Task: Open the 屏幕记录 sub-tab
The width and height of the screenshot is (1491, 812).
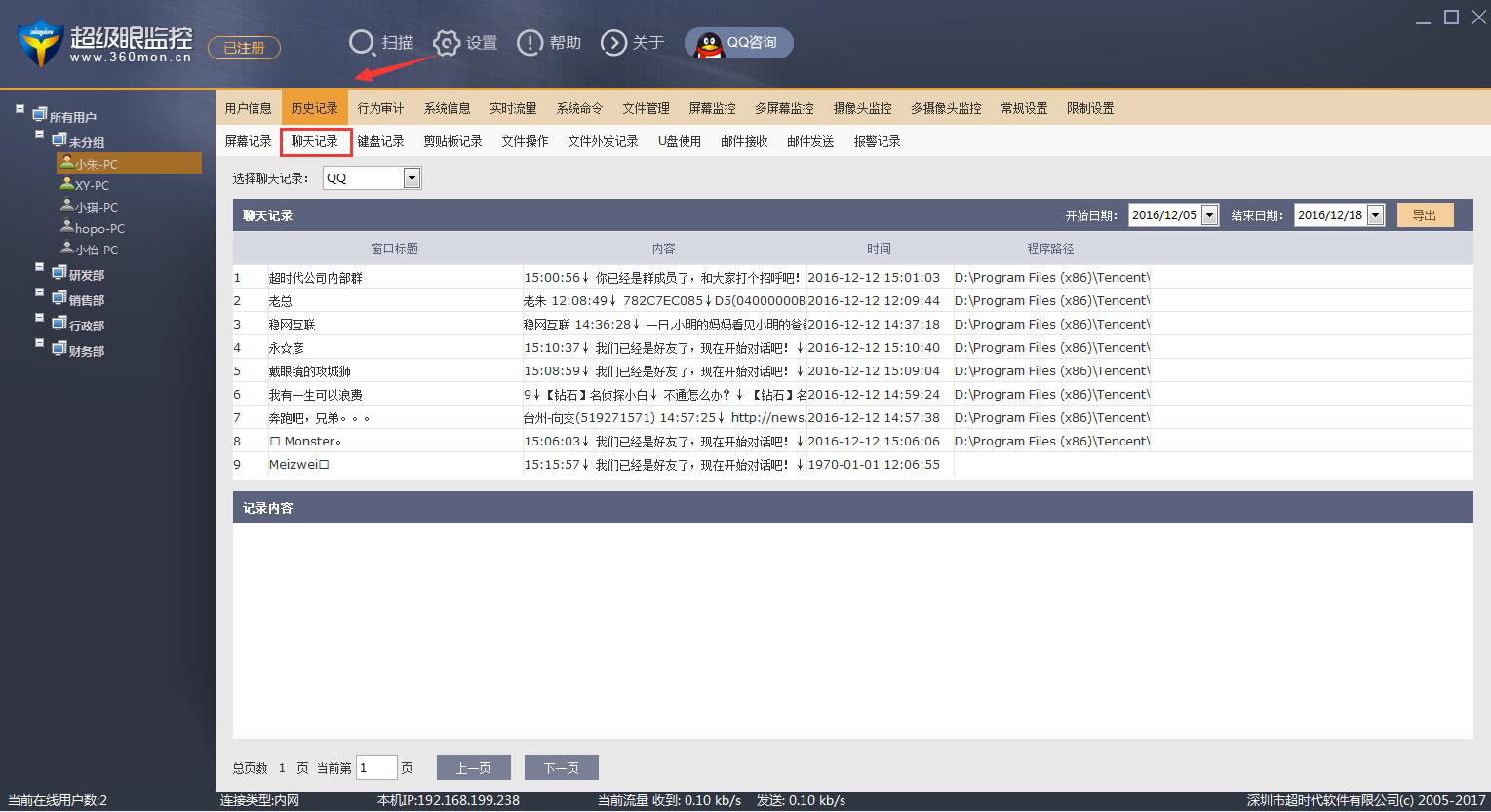Action: point(248,141)
